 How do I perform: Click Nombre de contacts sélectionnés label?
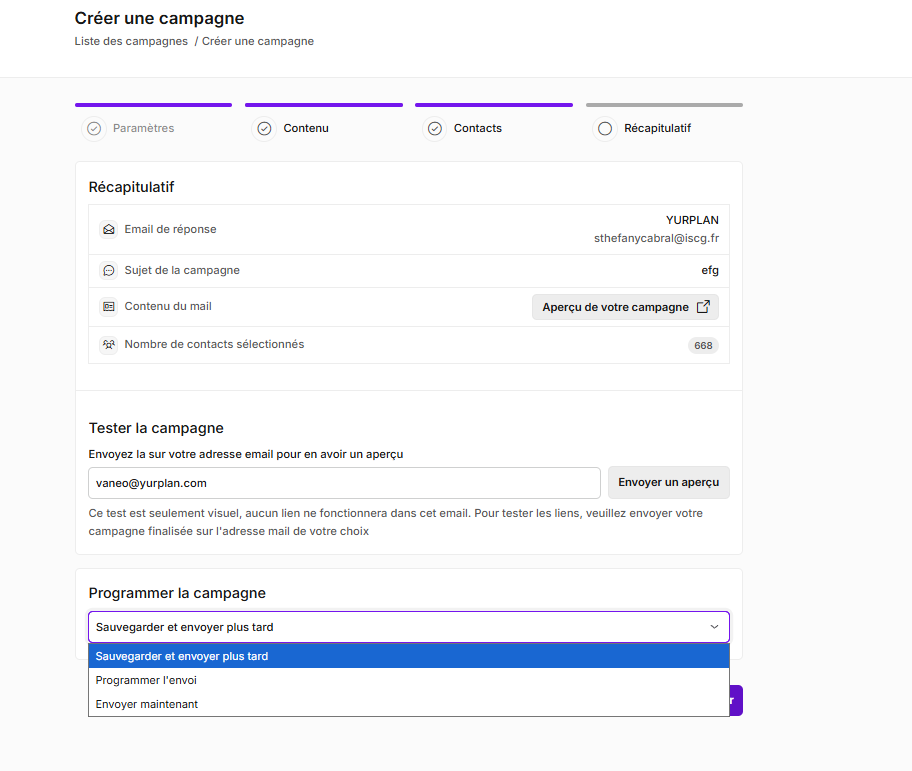point(214,344)
